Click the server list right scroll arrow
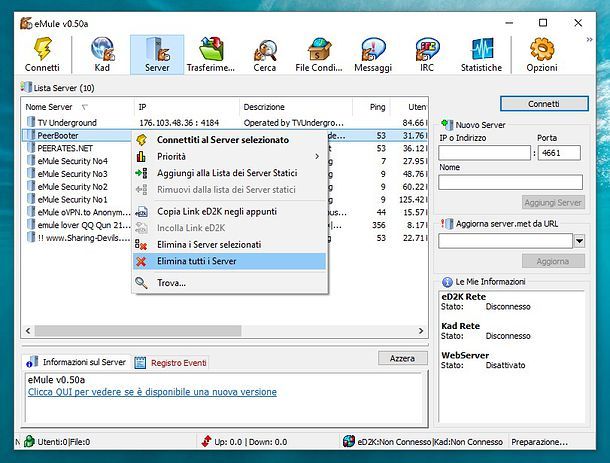This screenshot has width=610, height=463. (421, 331)
